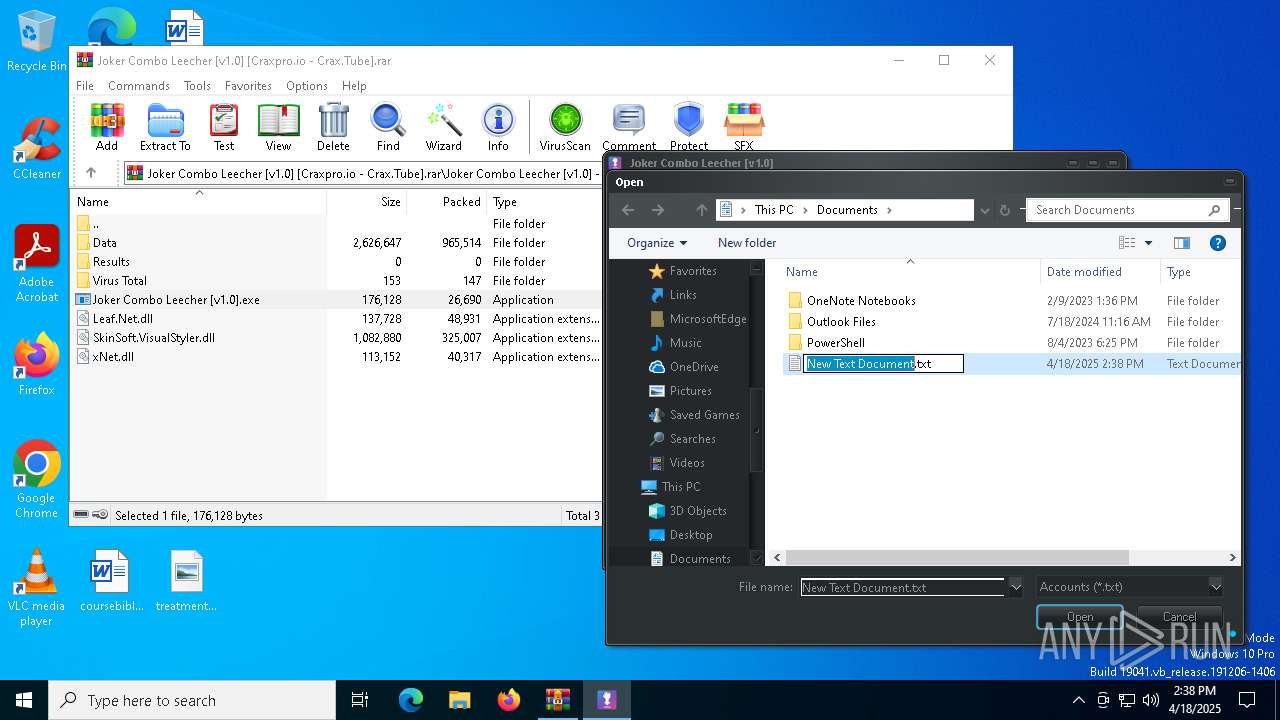Click the Open button in dialog
The image size is (1280, 720).
1080,616
